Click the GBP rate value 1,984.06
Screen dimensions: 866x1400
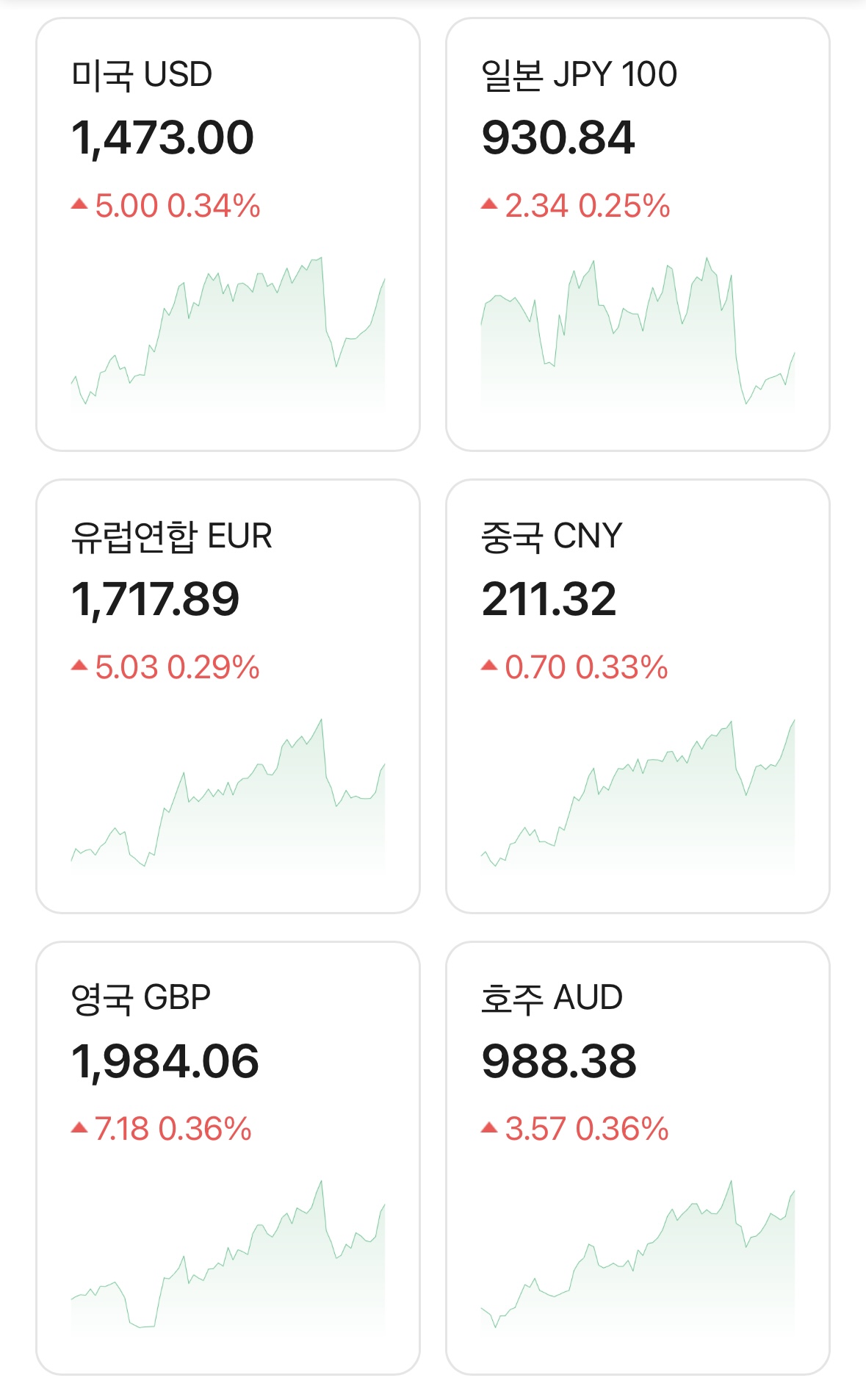(165, 1060)
